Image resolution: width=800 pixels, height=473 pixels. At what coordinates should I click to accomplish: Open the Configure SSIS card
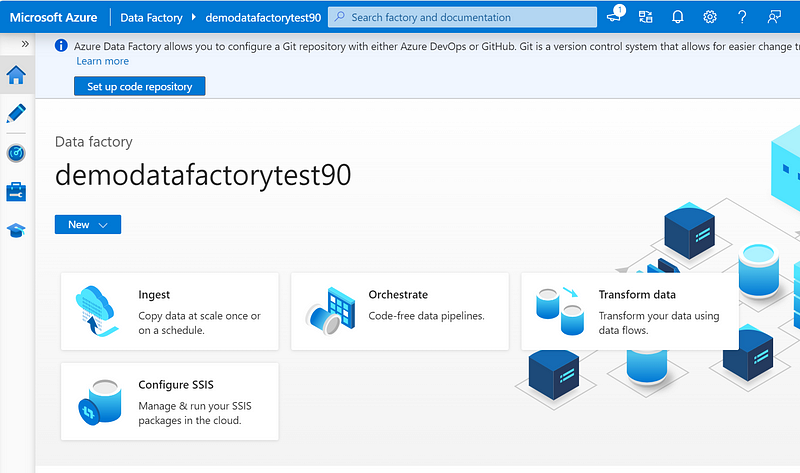(x=170, y=402)
